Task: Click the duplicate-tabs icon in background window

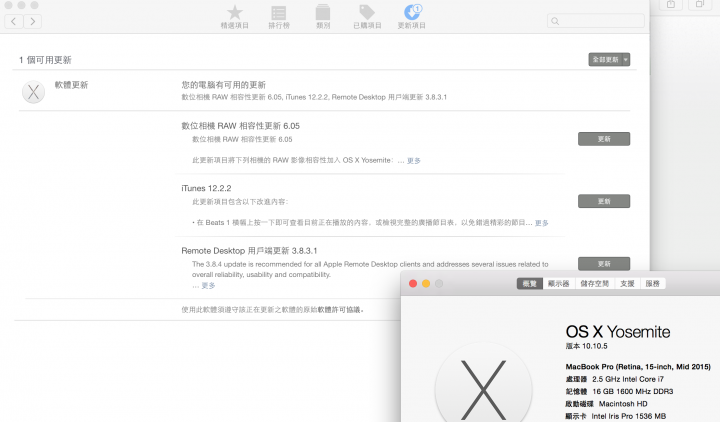Action: (700, 4)
